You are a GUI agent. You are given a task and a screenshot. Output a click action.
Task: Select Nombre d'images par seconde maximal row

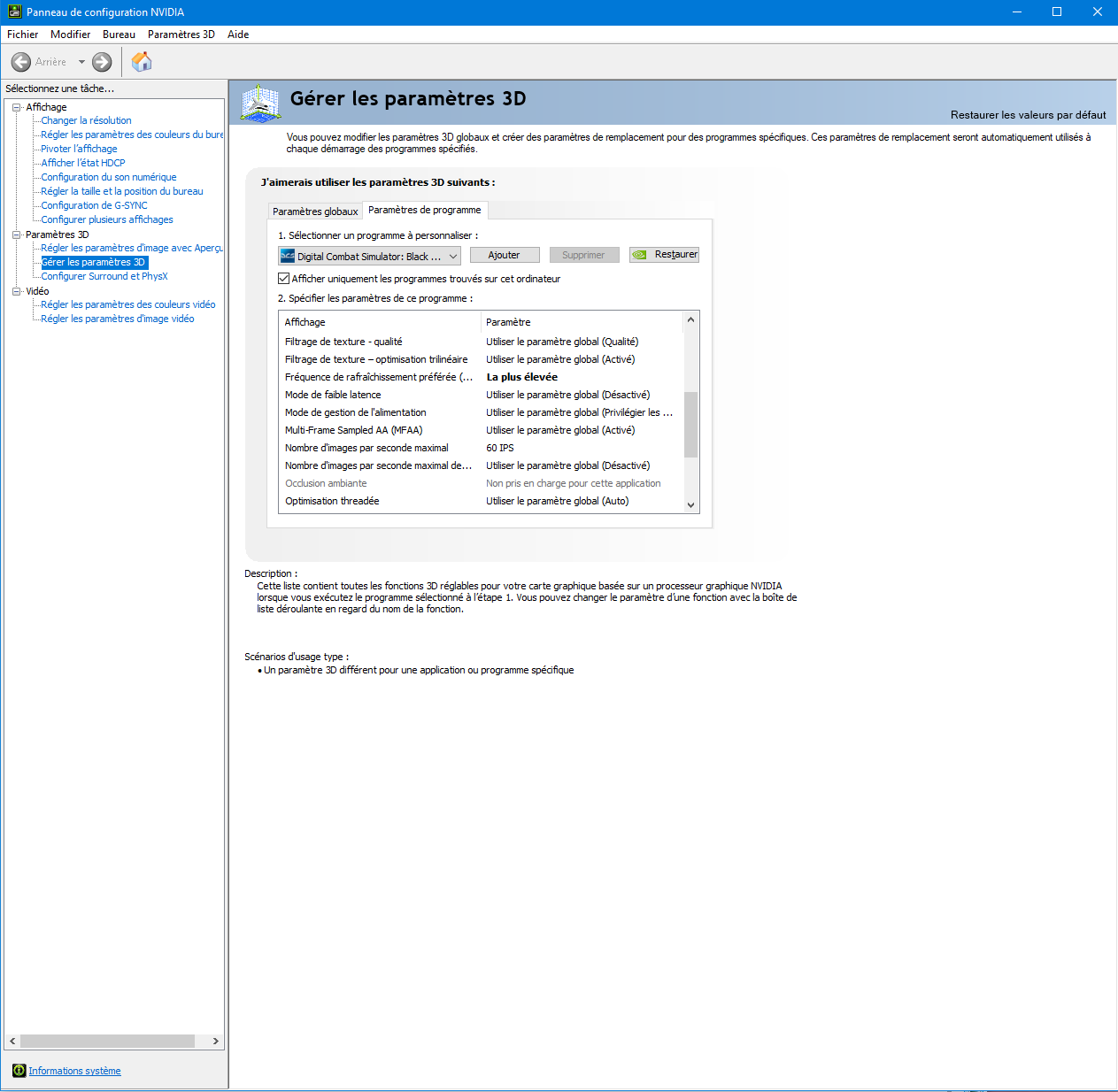point(482,448)
